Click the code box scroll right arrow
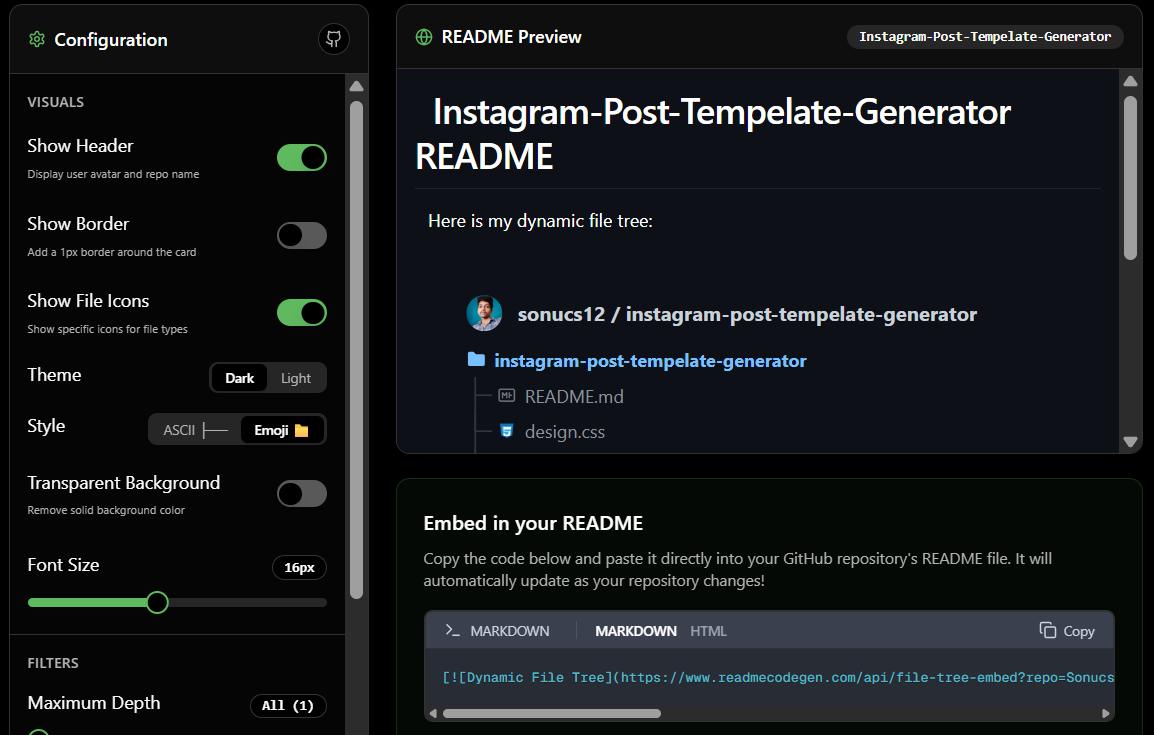Image resolution: width=1154 pixels, height=735 pixels. 1105,713
